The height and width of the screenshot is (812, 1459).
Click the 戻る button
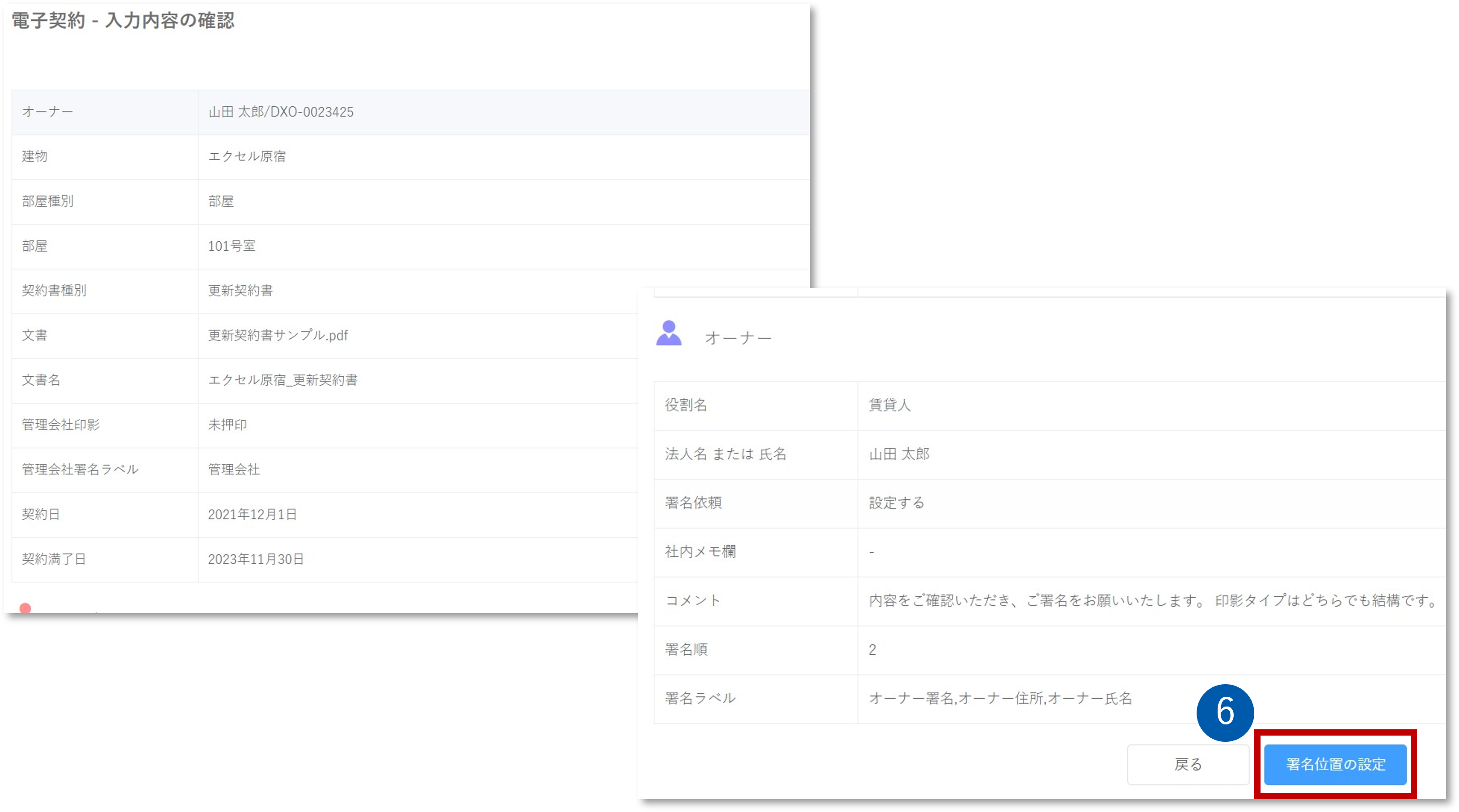click(x=1188, y=765)
